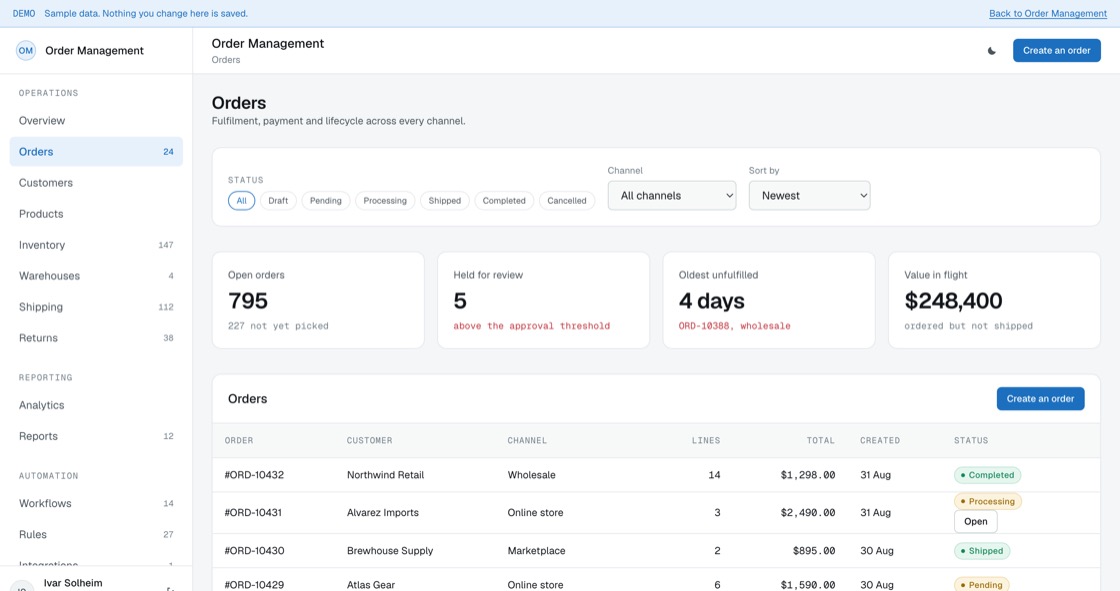Click customer Northwind Retail

pos(385,475)
